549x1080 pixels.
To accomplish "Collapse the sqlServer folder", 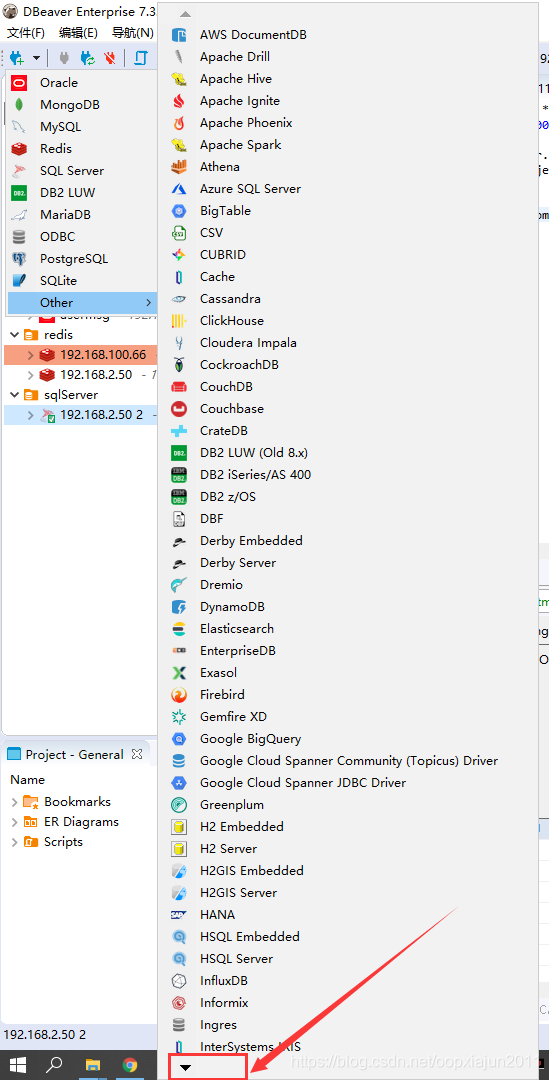I will [14, 395].
